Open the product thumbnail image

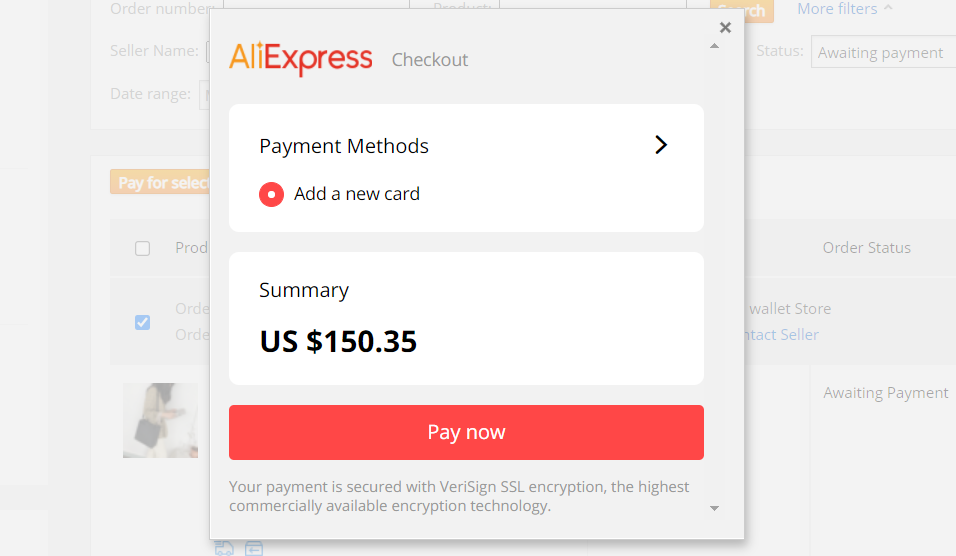tap(160, 420)
